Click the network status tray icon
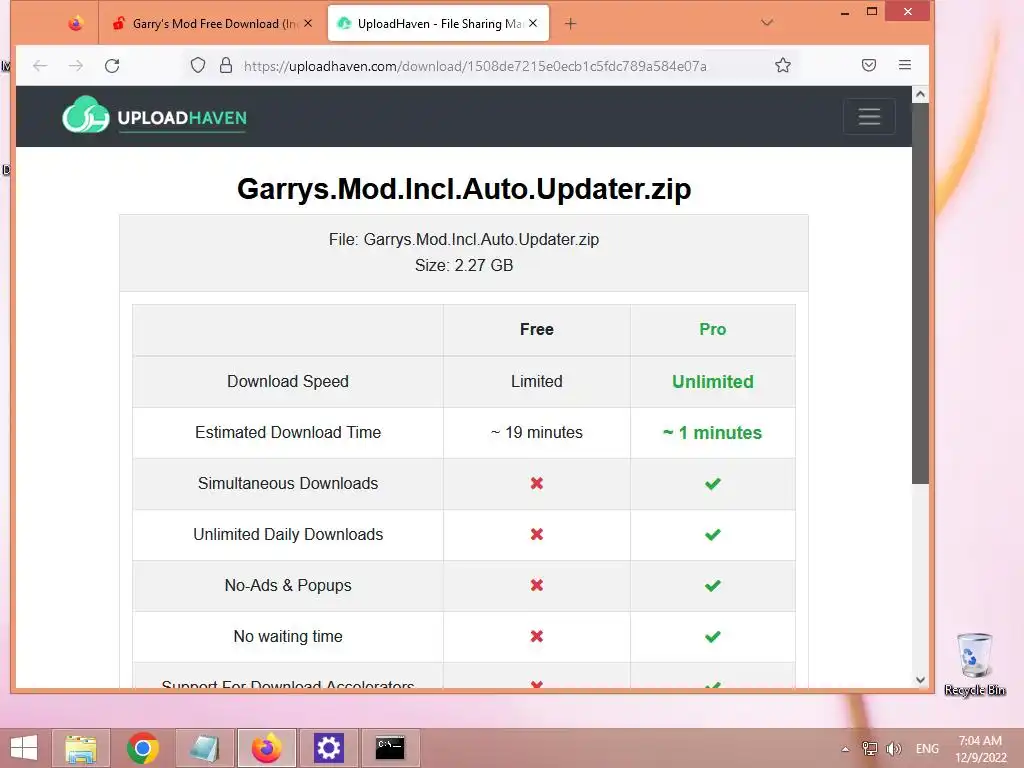Viewport: 1024px width, 768px height. click(x=870, y=749)
